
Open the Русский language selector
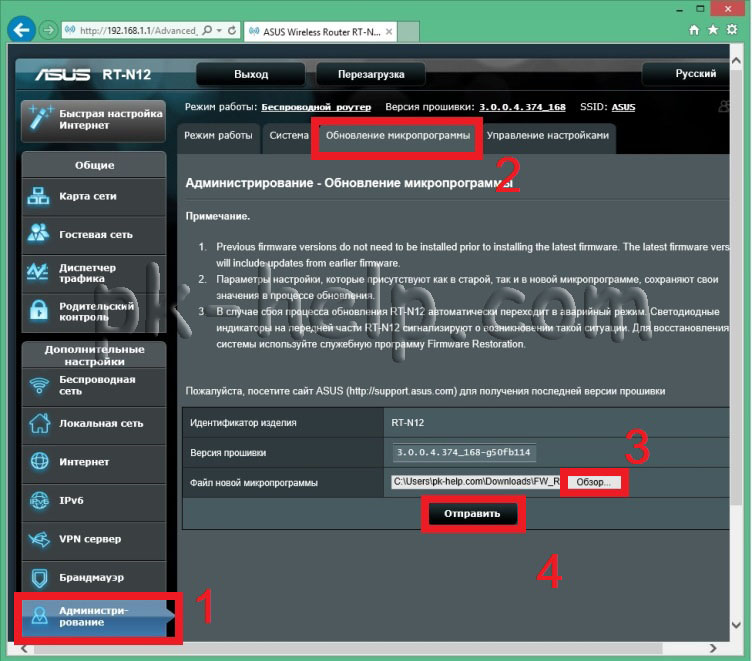687,74
